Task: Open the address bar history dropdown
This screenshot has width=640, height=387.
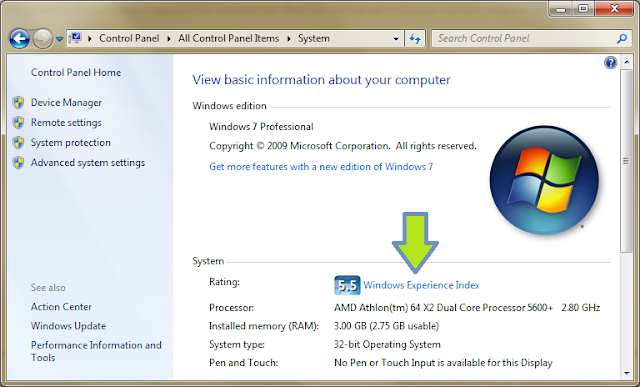Action: pos(396,39)
